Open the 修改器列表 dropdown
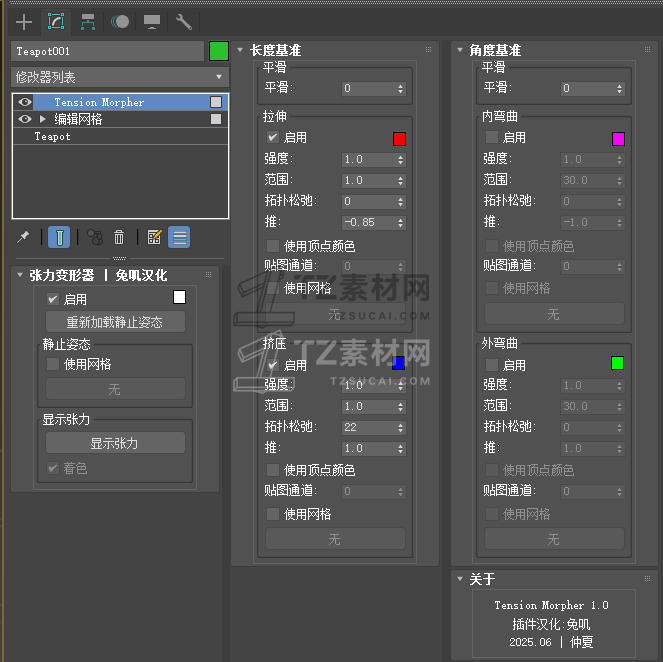 pyautogui.click(x=120, y=77)
